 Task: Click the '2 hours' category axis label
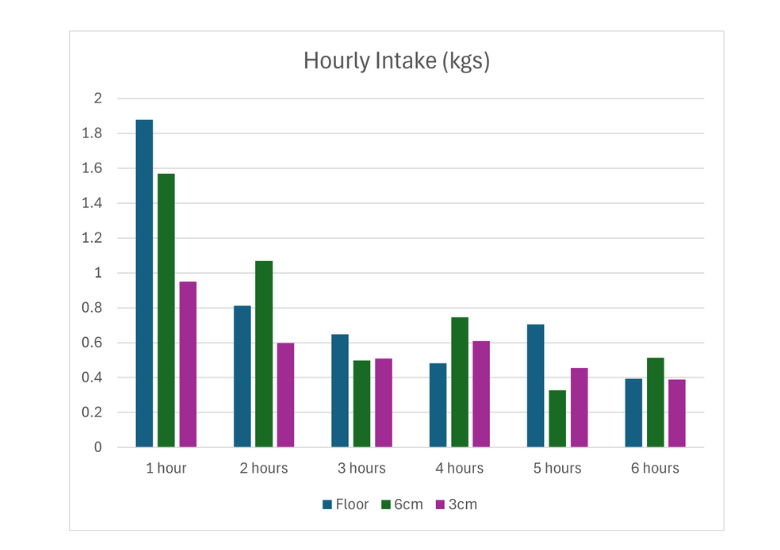pyautogui.click(x=263, y=468)
